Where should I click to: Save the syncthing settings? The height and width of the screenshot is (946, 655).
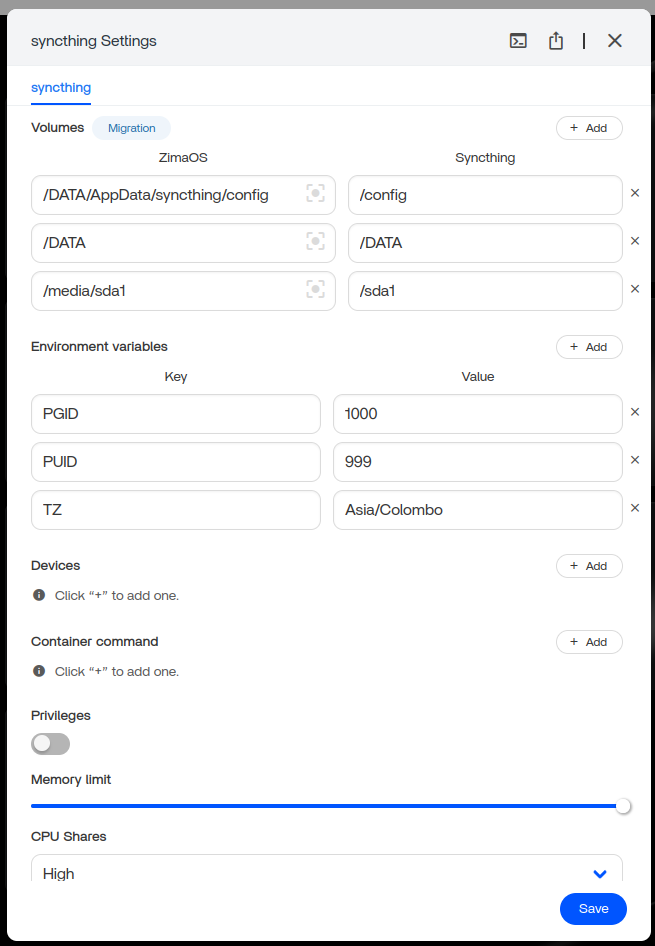pos(593,909)
